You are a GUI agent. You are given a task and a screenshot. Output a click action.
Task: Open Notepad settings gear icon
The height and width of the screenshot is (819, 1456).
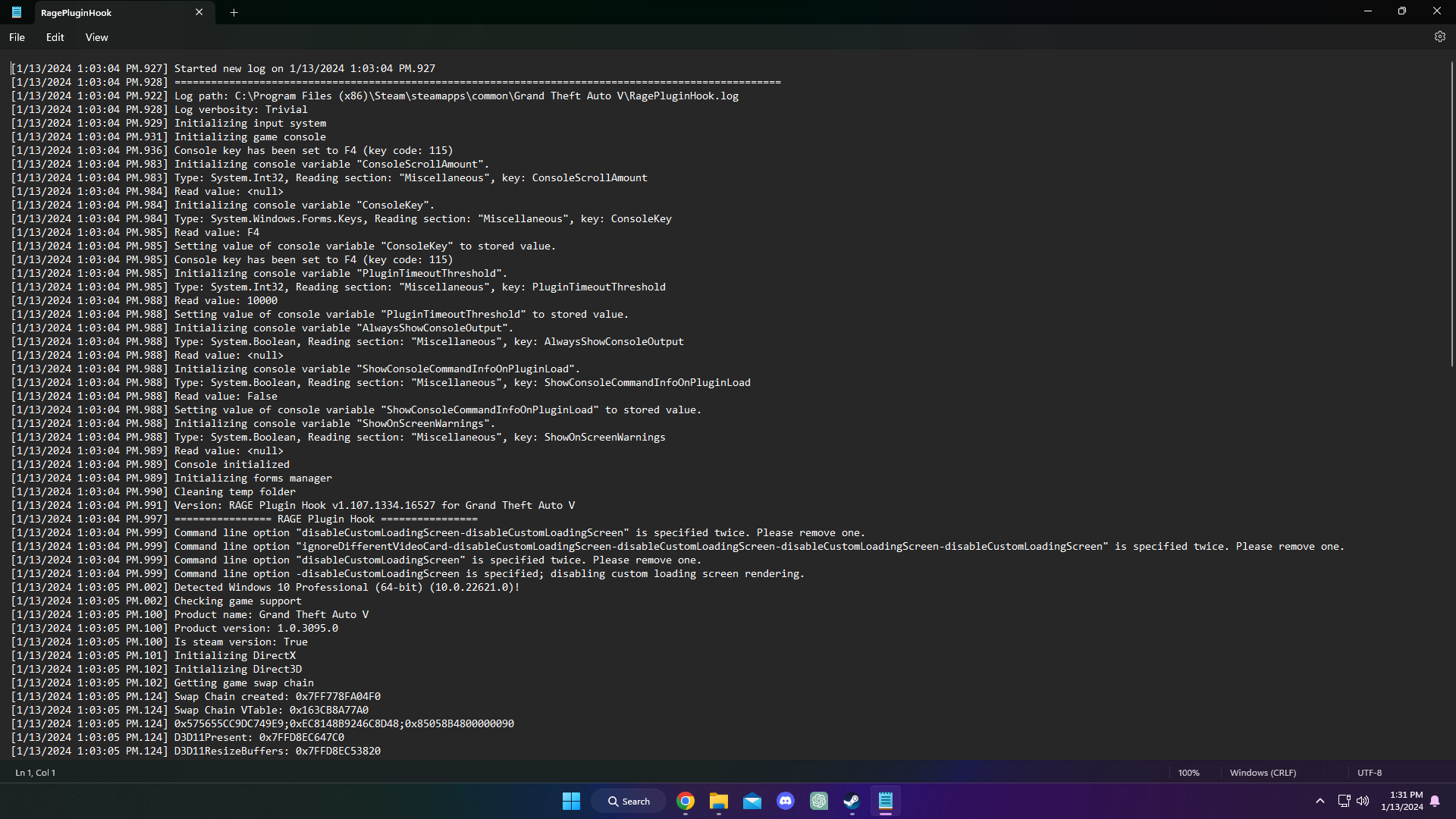tap(1439, 36)
